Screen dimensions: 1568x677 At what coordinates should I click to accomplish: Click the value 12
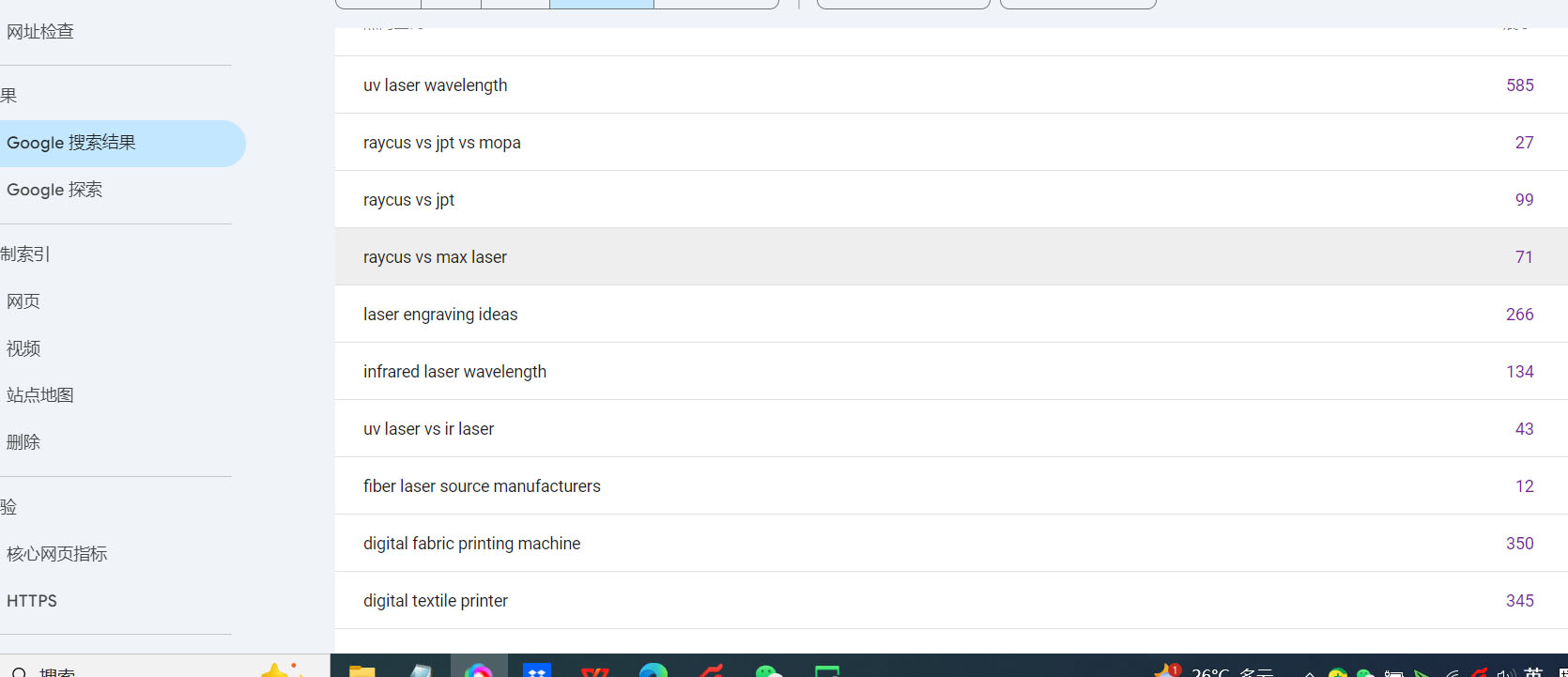click(1524, 486)
